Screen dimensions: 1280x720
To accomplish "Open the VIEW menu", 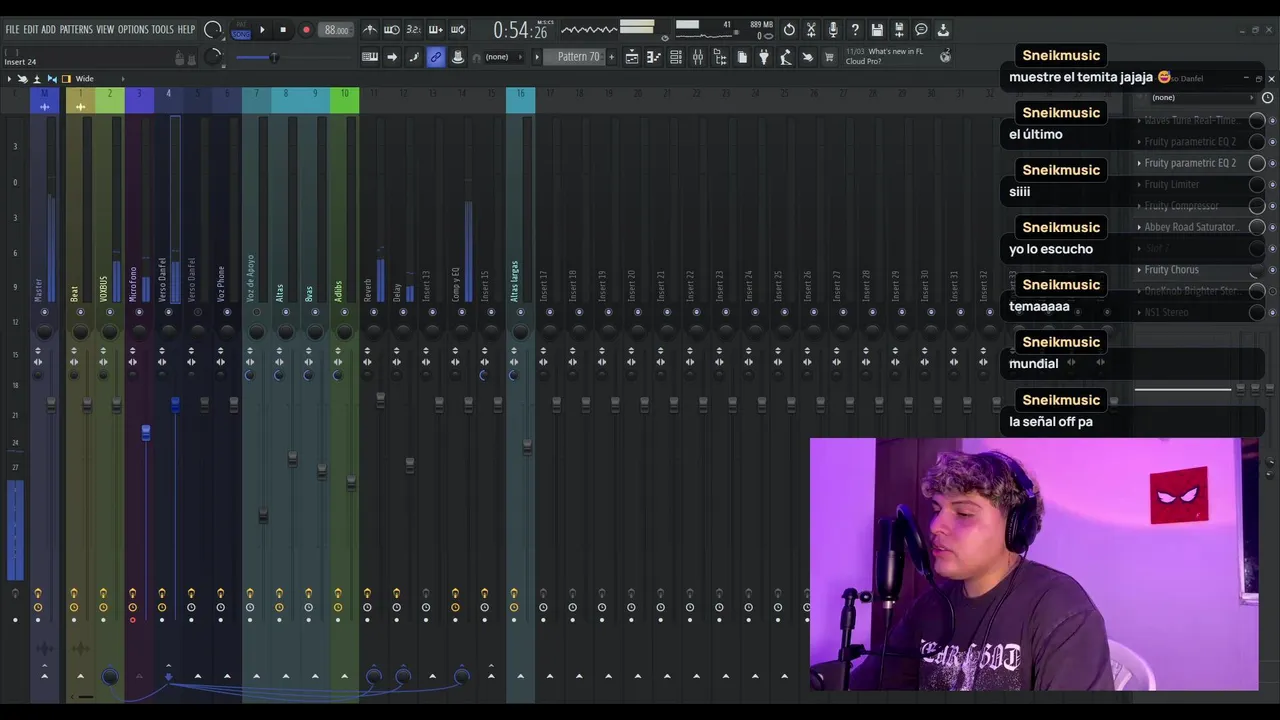I will coord(105,29).
